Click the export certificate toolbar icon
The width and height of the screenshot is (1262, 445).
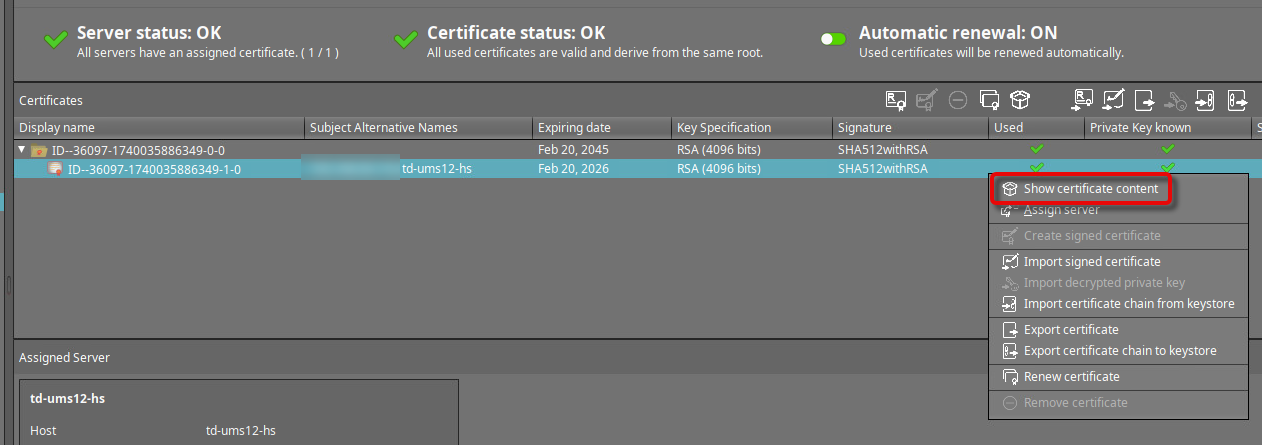(x=1144, y=100)
